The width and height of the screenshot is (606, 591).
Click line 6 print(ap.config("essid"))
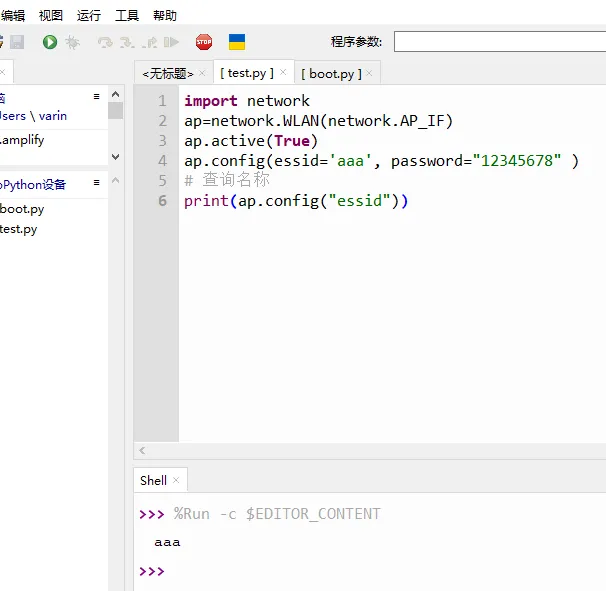(296, 201)
